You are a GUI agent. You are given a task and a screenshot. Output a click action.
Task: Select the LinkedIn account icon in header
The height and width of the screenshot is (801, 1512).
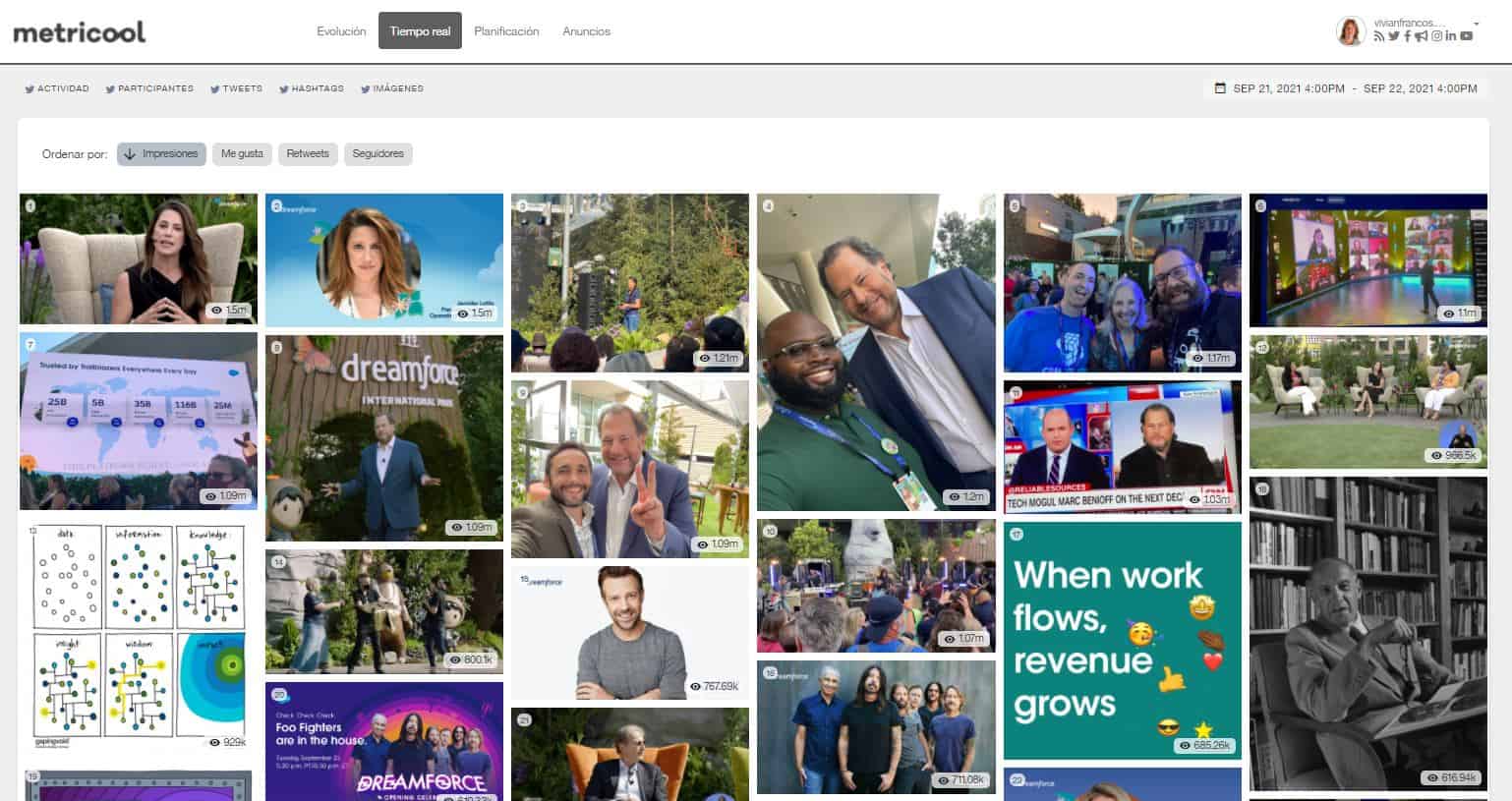[1451, 36]
